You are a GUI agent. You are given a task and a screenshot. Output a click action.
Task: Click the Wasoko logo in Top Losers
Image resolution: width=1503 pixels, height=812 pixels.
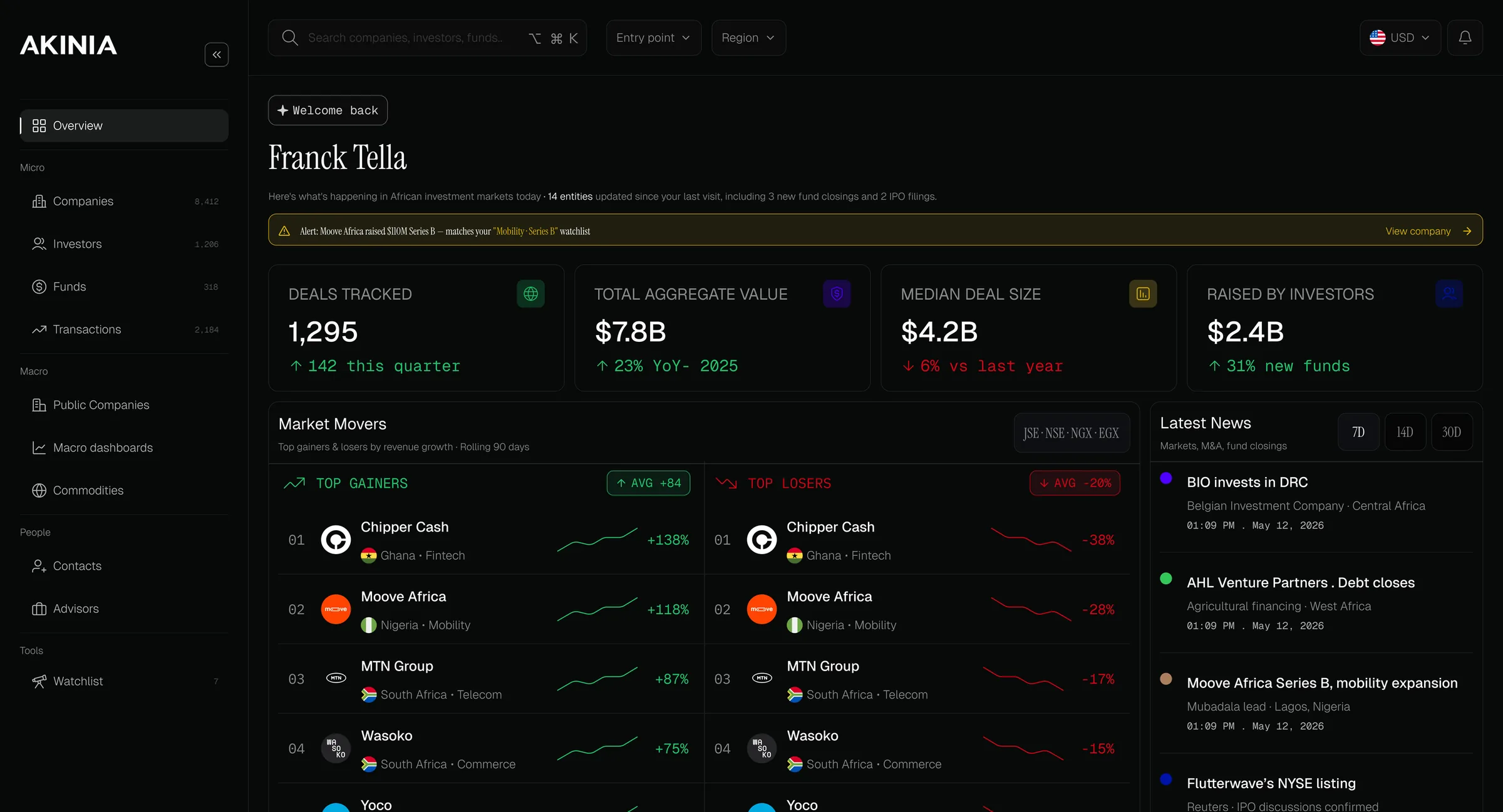pyautogui.click(x=762, y=748)
